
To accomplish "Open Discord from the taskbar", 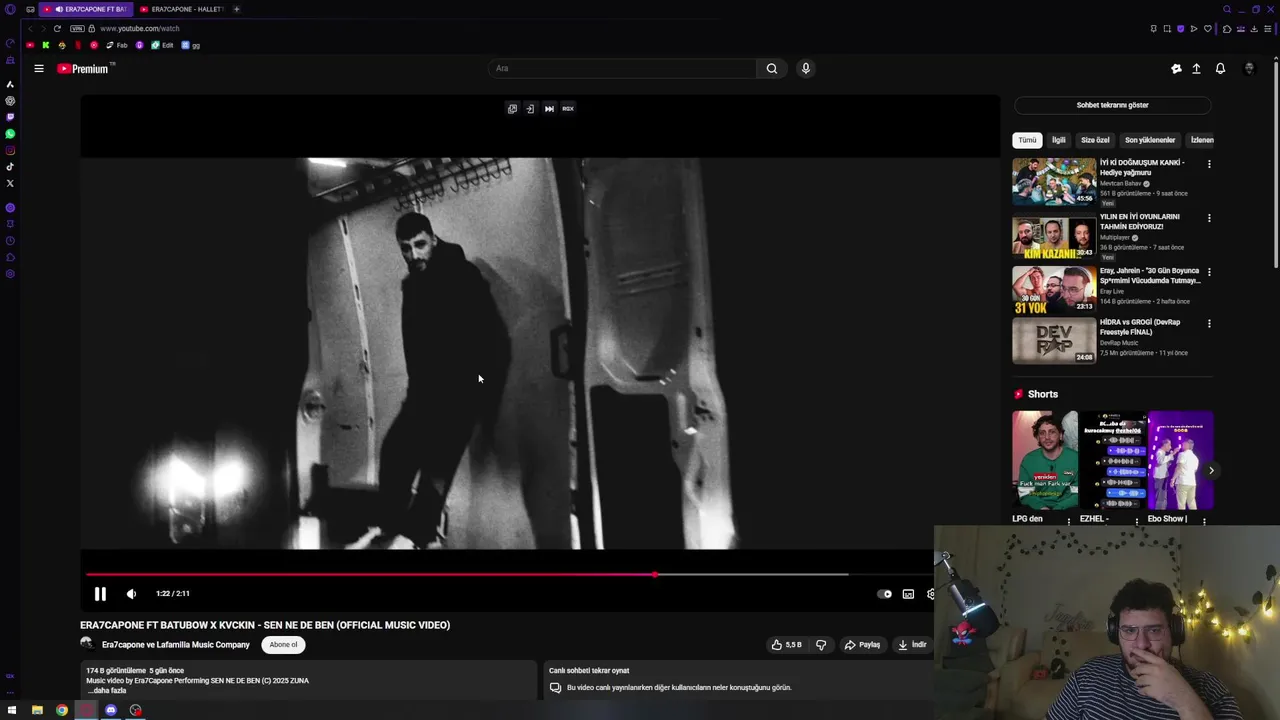I will (x=111, y=710).
